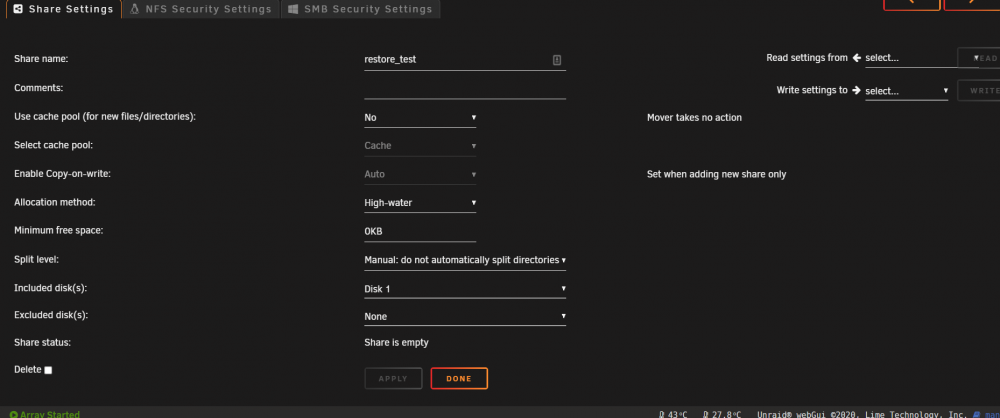Click 'Share is empty' status text
This screenshot has width=1000, height=418.
[x=396, y=343]
